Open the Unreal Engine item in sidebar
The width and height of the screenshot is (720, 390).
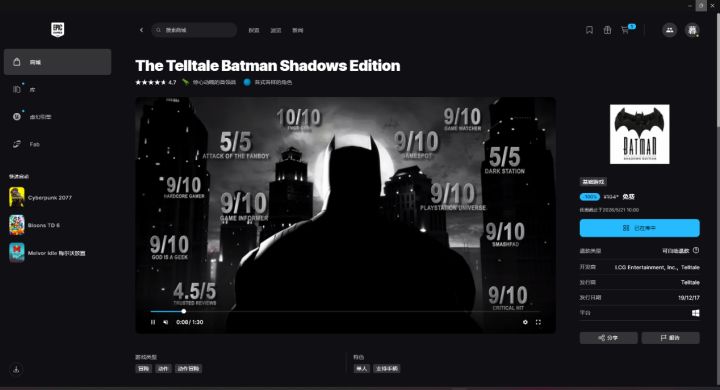(57, 117)
